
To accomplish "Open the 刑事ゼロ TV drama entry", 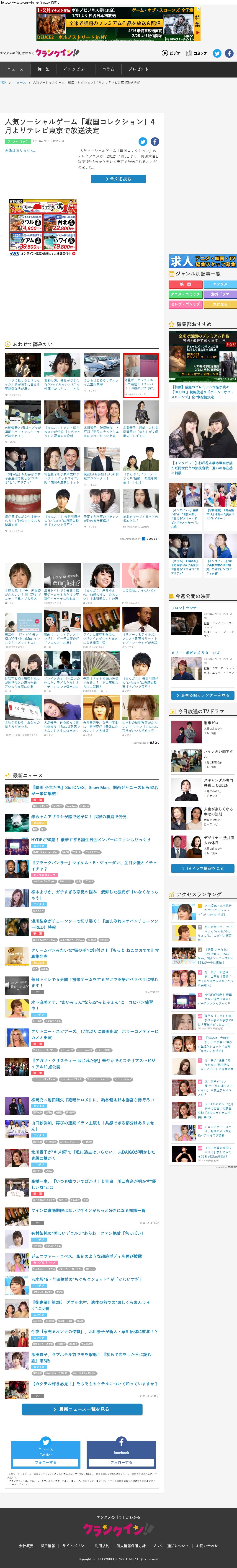I will click(x=202, y=732).
